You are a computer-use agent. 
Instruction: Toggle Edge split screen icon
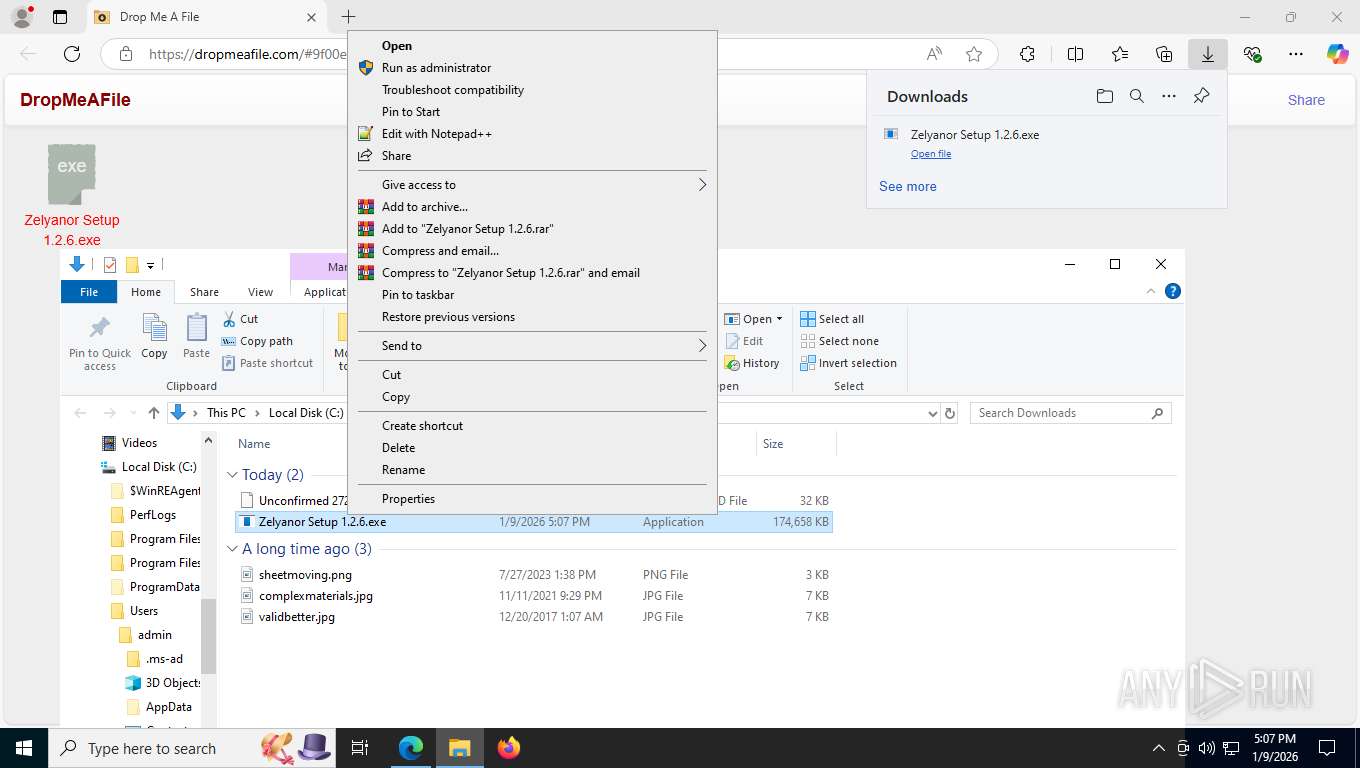(1075, 54)
